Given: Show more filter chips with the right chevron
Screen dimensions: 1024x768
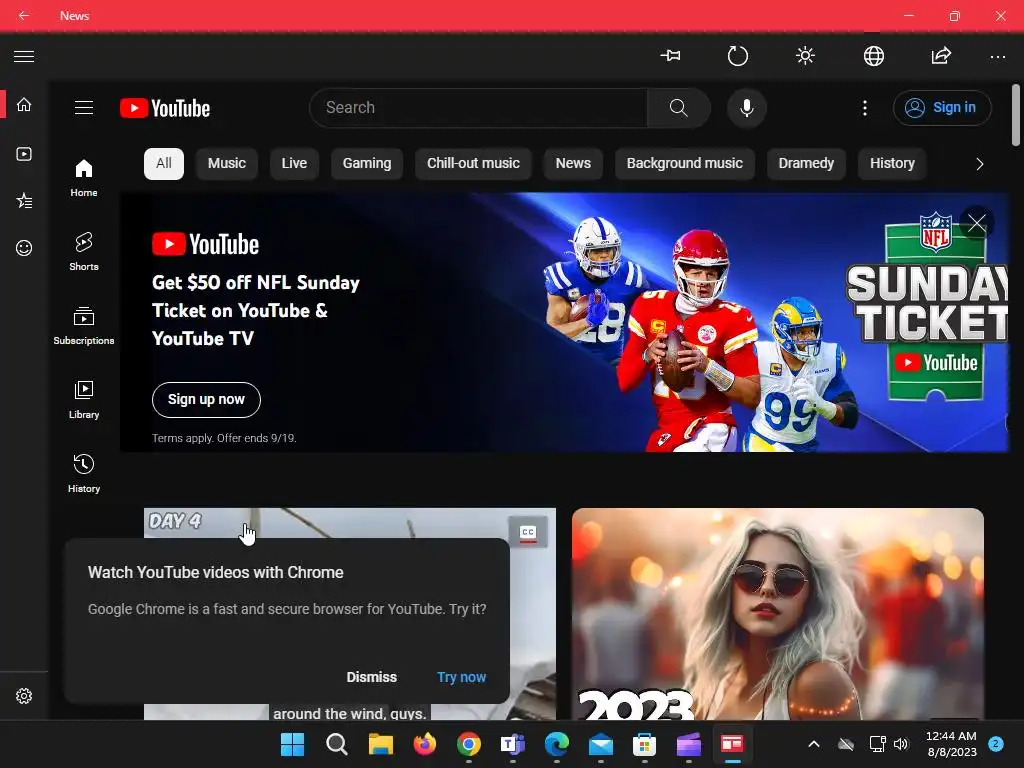Looking at the screenshot, I should (x=979, y=164).
